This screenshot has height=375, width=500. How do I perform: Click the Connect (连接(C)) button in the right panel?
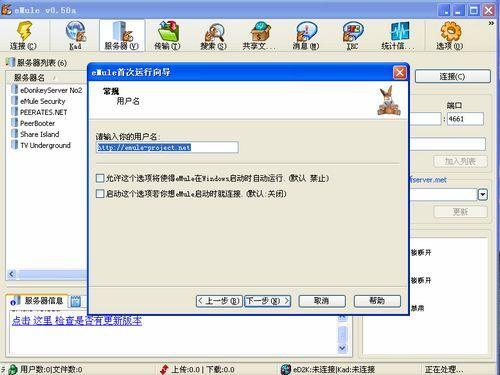click(x=453, y=76)
